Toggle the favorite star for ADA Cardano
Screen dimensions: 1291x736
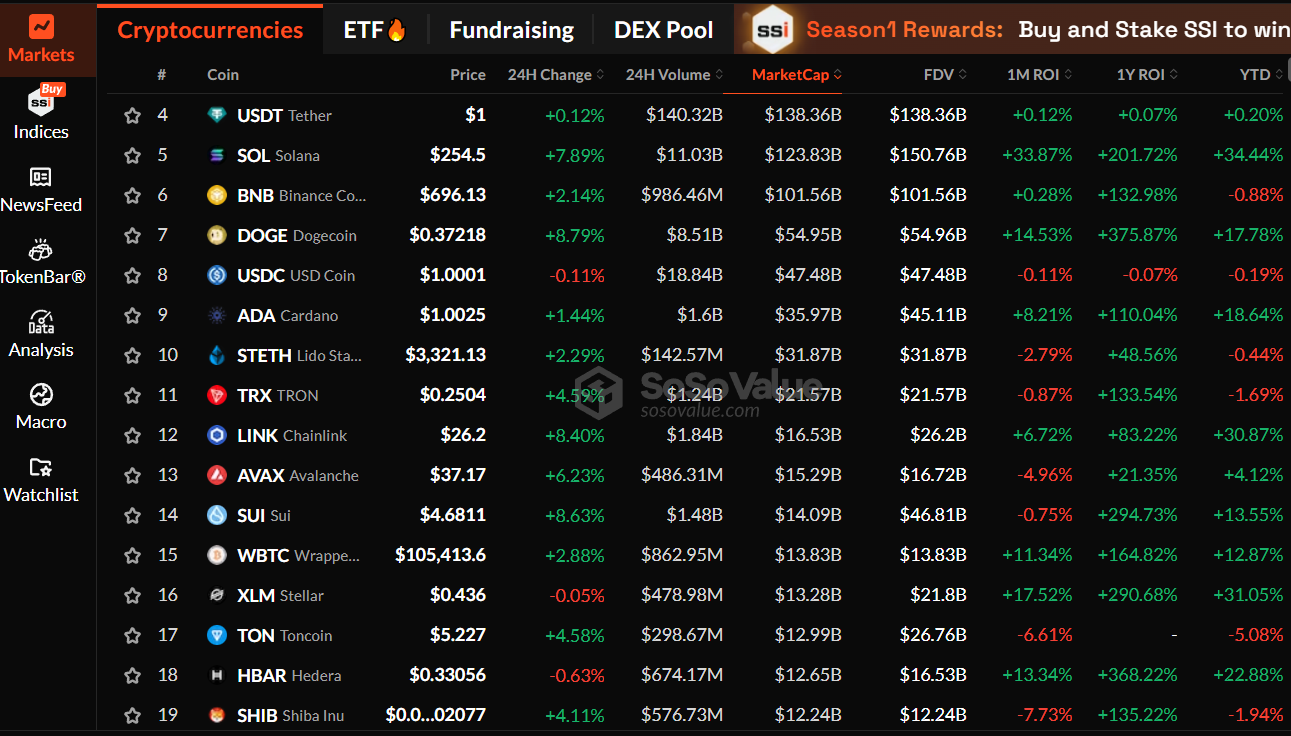pos(132,315)
